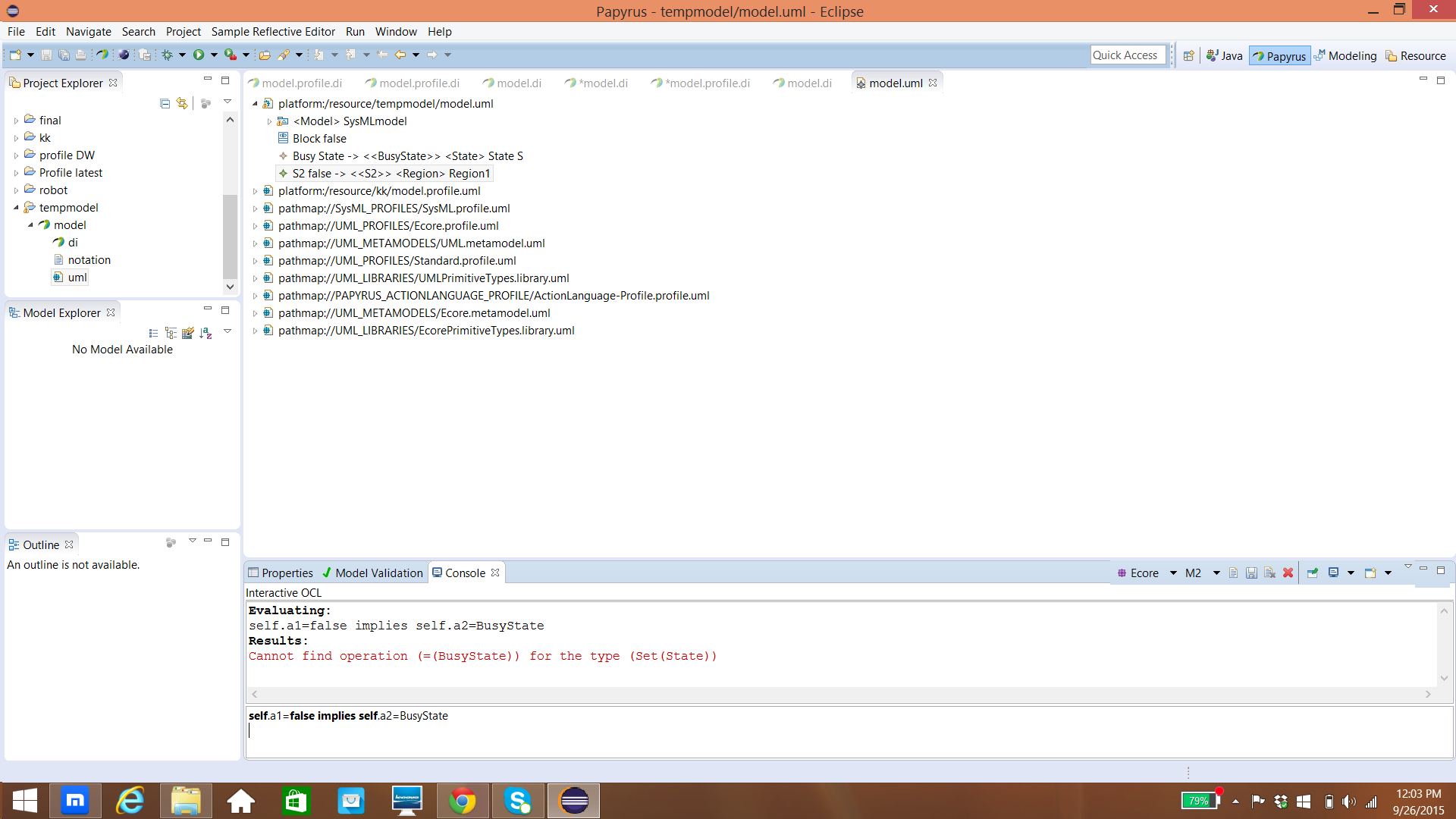Click the Debug bug icon

tap(167, 55)
